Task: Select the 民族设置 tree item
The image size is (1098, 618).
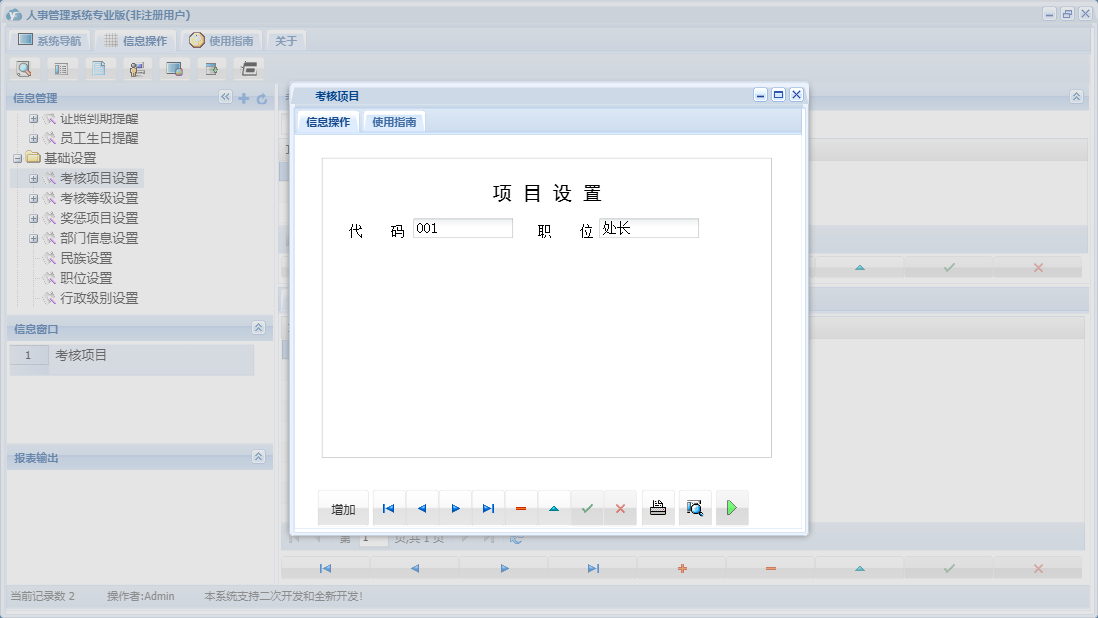Action: click(x=85, y=258)
